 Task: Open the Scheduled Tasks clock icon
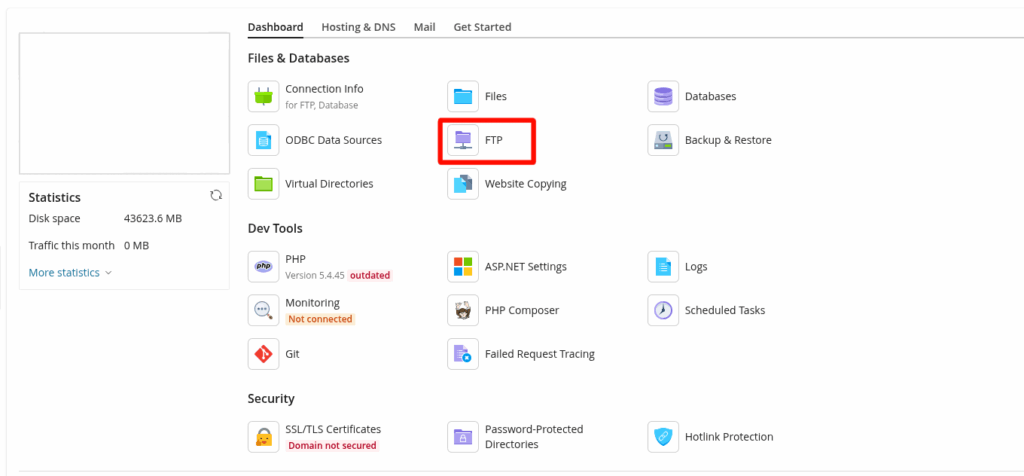663,310
